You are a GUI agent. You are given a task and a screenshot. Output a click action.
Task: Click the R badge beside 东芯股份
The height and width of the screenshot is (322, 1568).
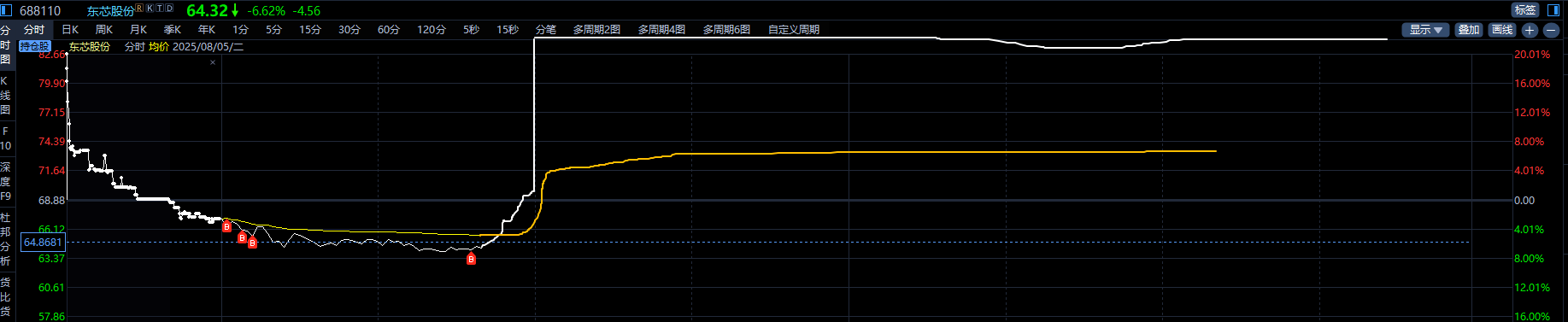pyautogui.click(x=139, y=8)
